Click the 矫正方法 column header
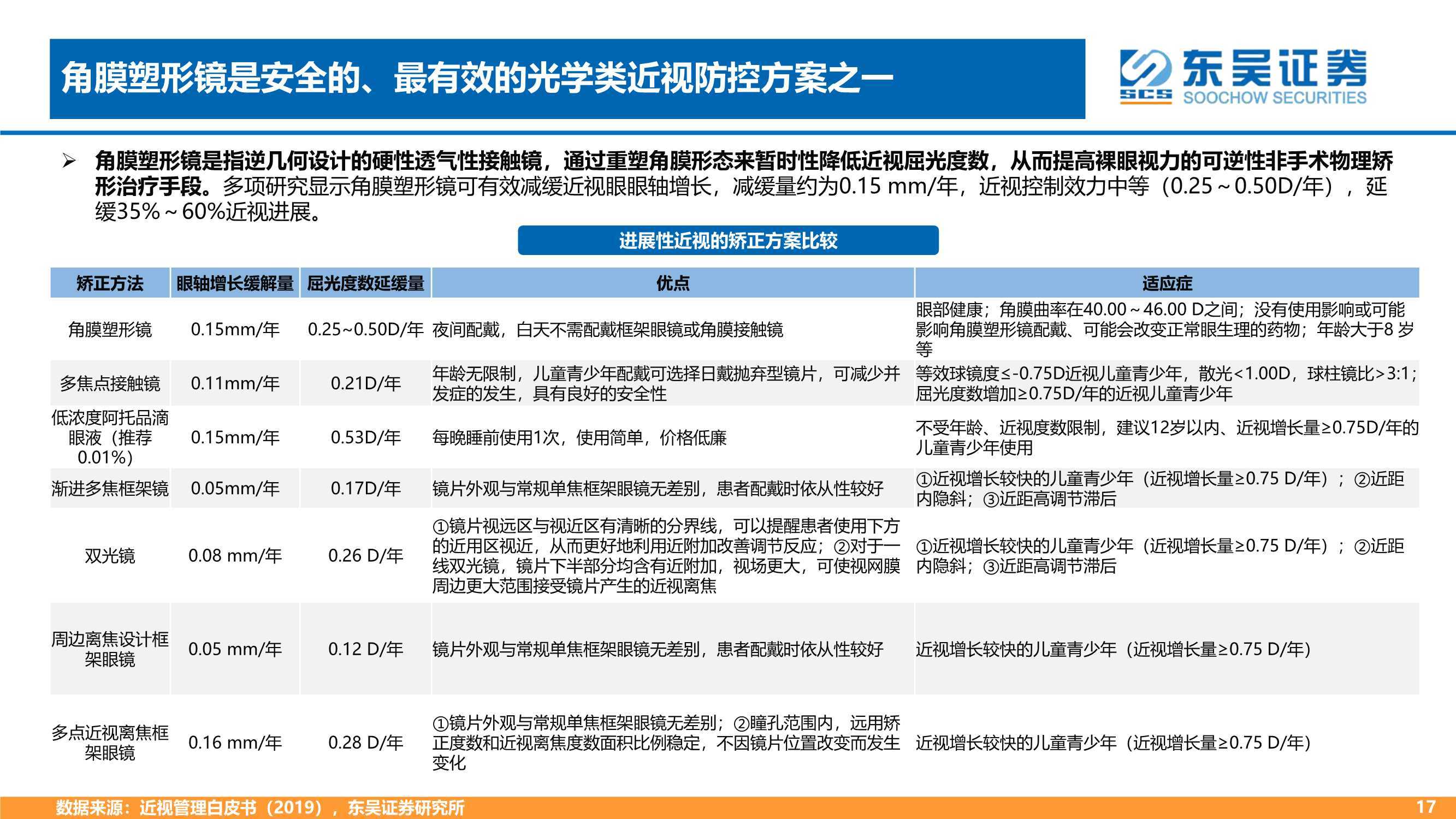 click(110, 283)
